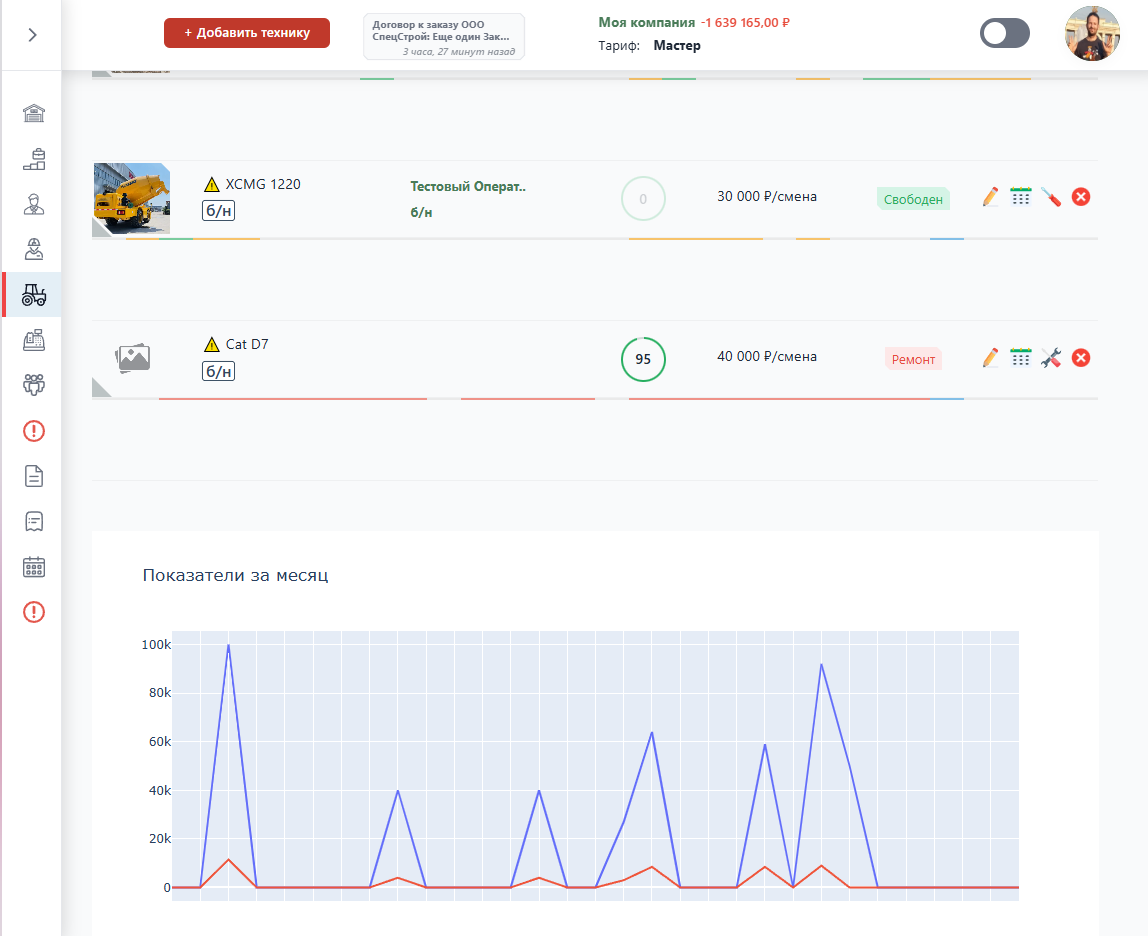The height and width of the screenshot is (936, 1148).
Task: Open 'Тестовый Операт..' operator link
Action: [x=468, y=186]
